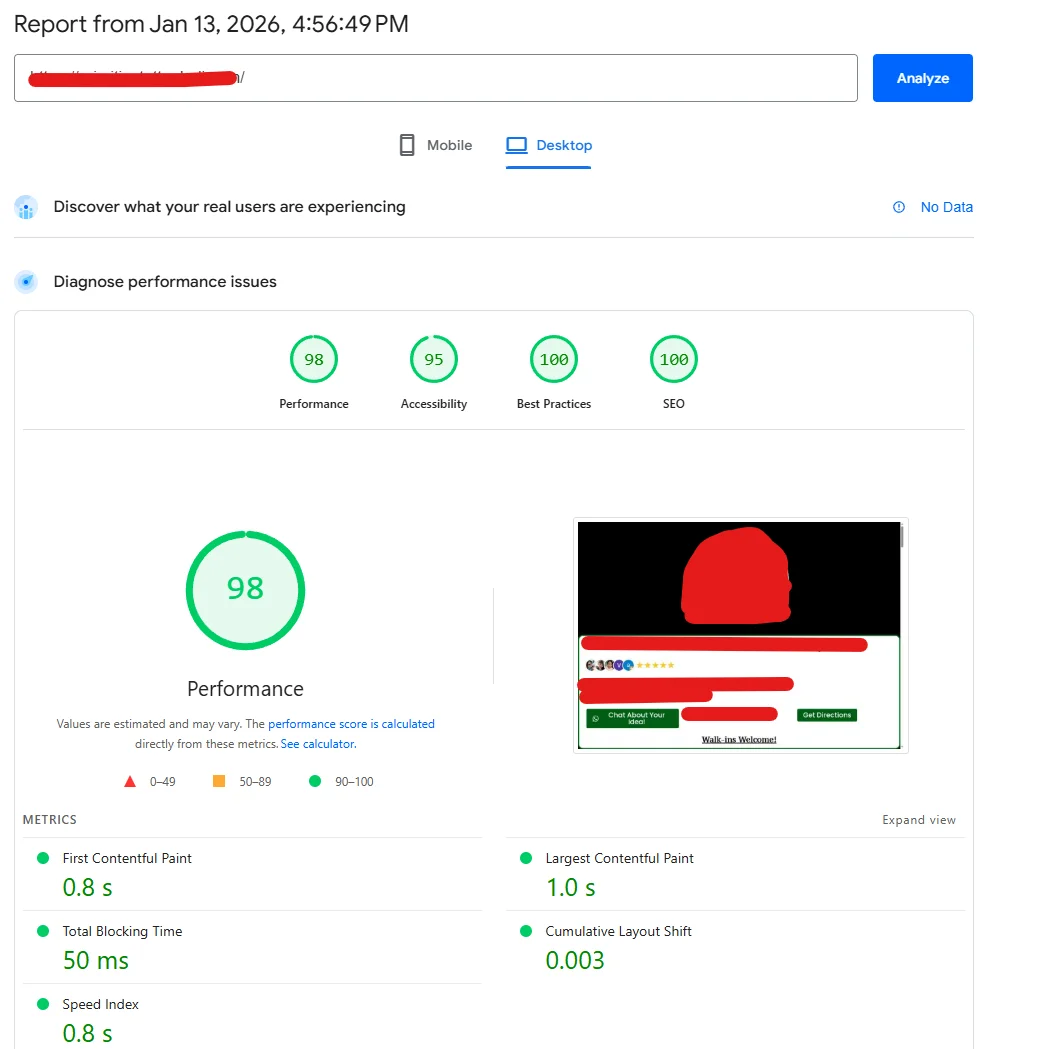Click the SEO score gauge showing 100

pos(673,359)
